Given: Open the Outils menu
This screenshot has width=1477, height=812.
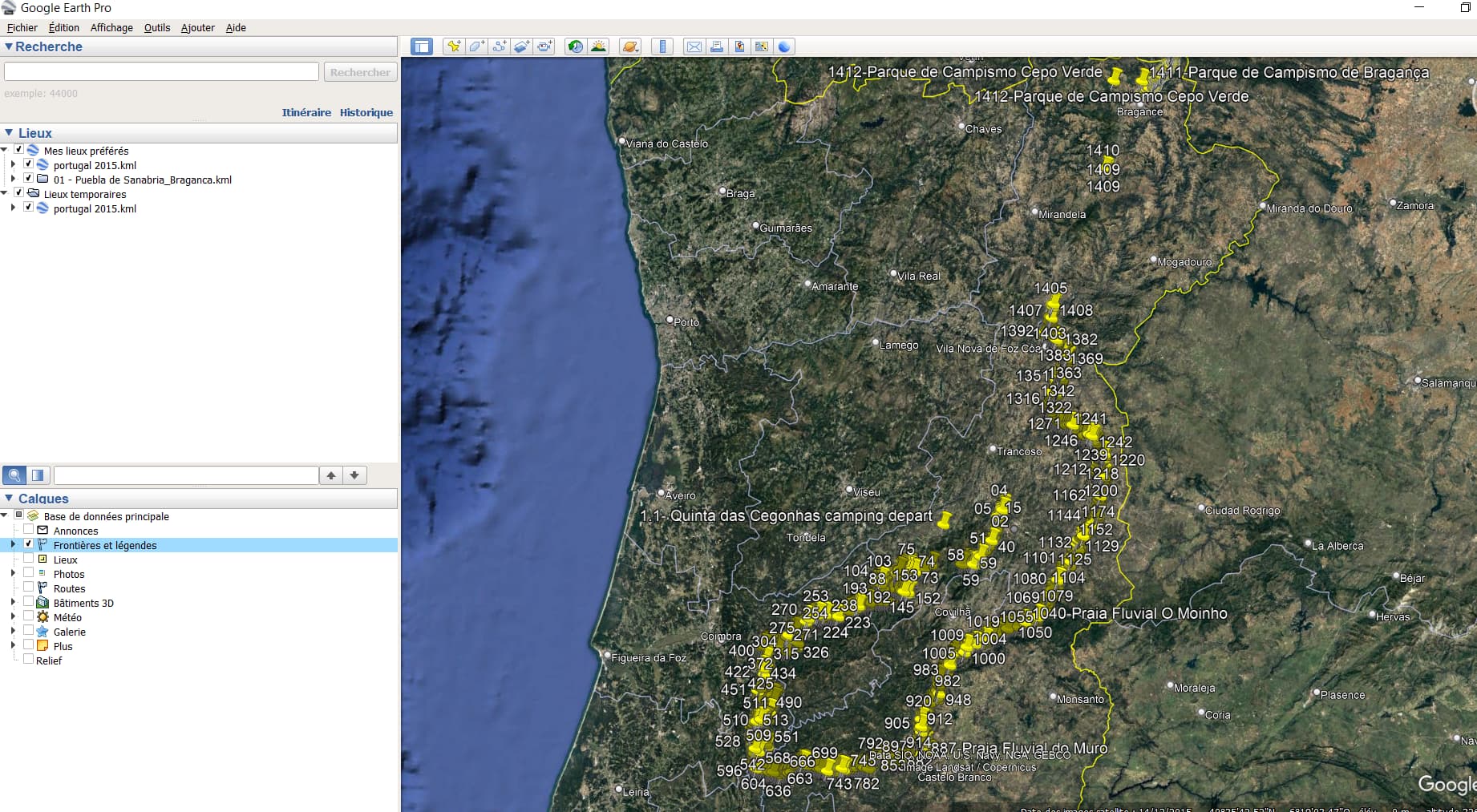Looking at the screenshot, I should [157, 27].
